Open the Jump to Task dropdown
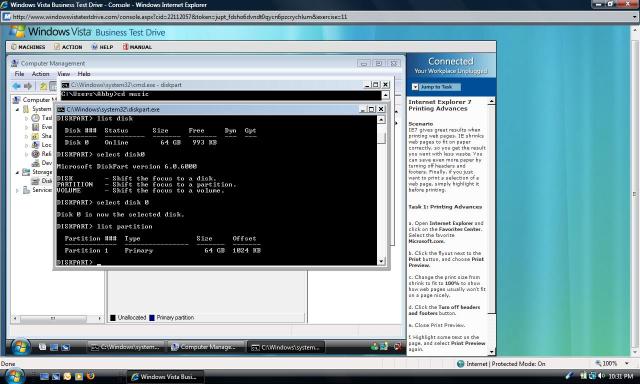The width and height of the screenshot is (640, 384). pos(415,87)
